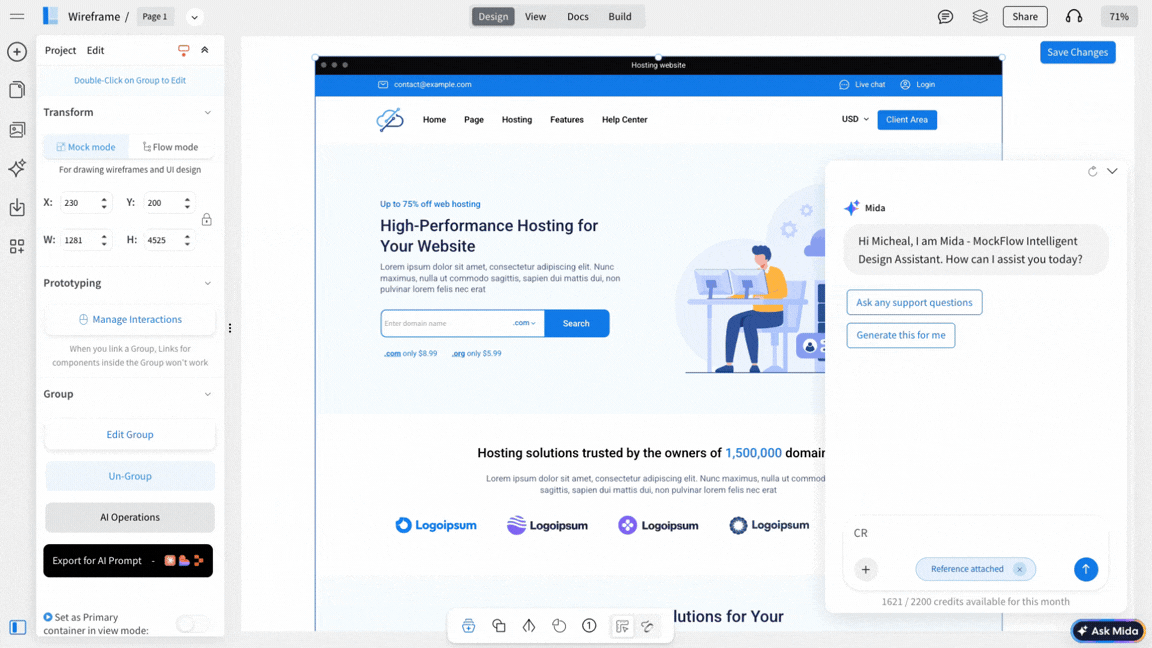Click the aspect ratio lock icon
1152x648 pixels.
tap(207, 220)
